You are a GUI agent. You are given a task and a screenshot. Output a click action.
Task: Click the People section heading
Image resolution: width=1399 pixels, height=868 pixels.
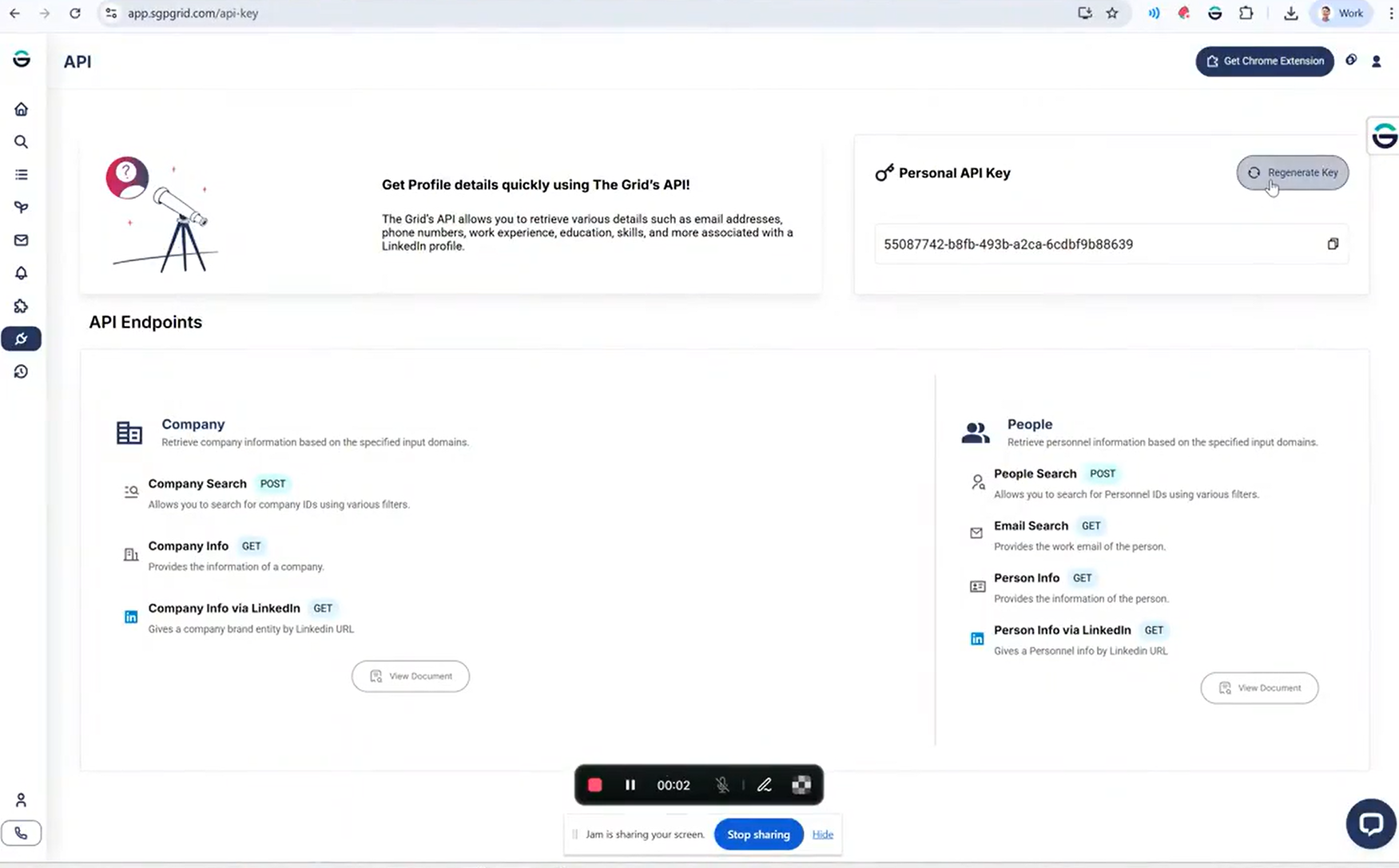click(x=1030, y=424)
